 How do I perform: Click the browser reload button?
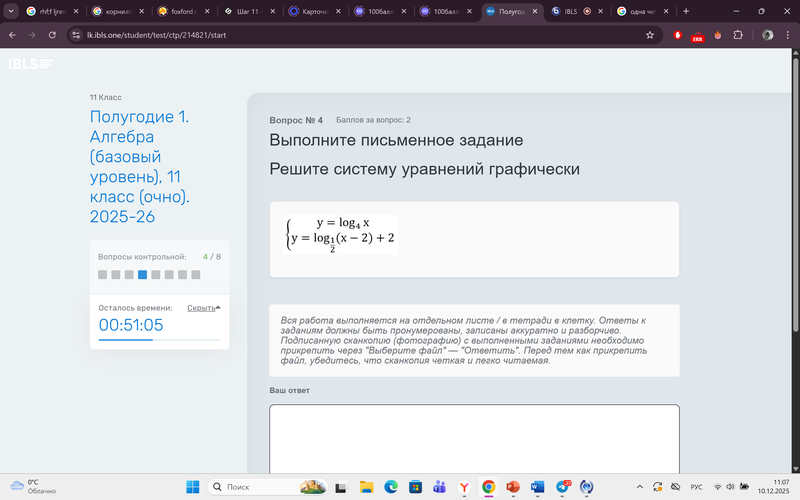tap(55, 34)
